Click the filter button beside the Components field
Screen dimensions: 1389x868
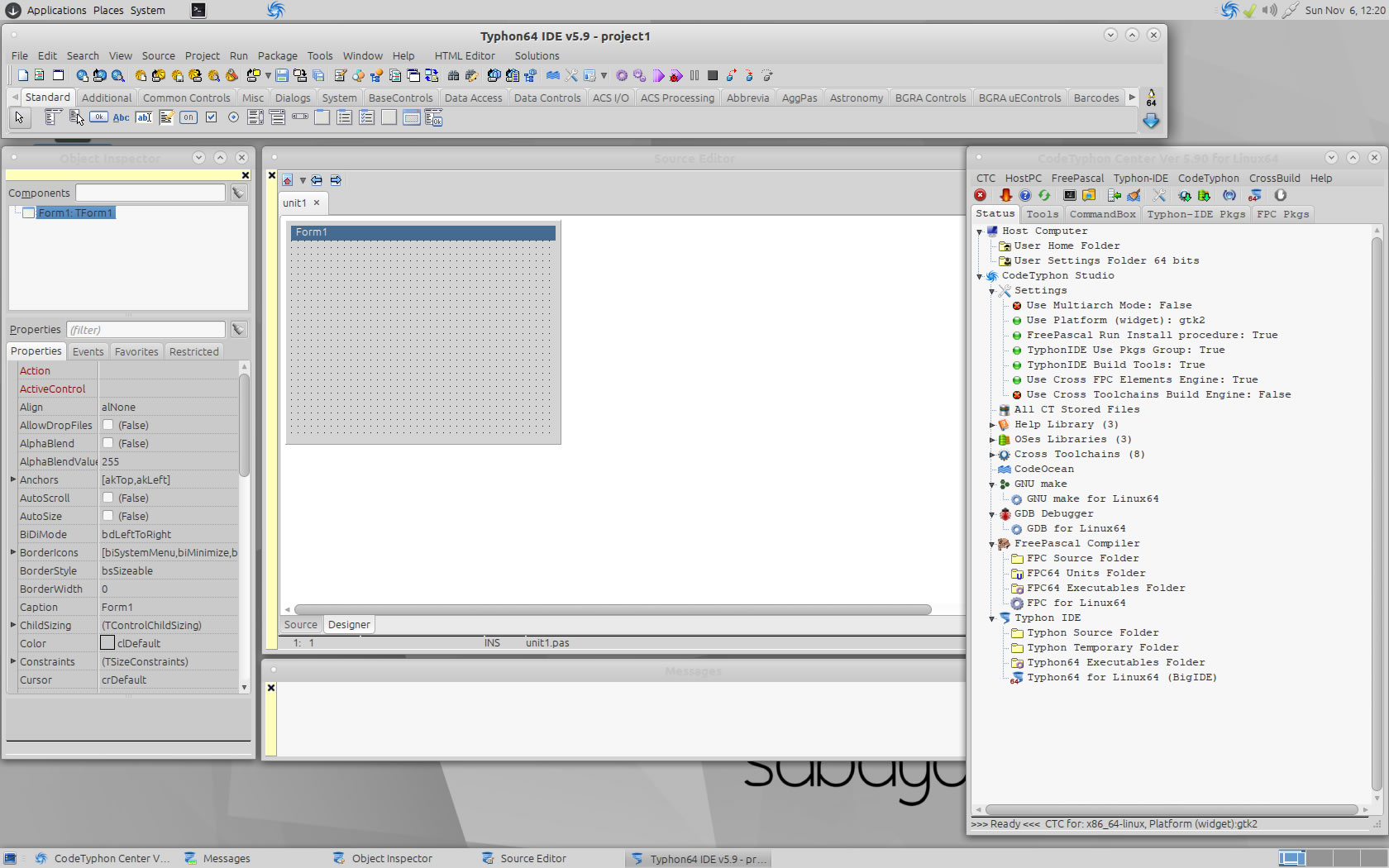click(238, 193)
